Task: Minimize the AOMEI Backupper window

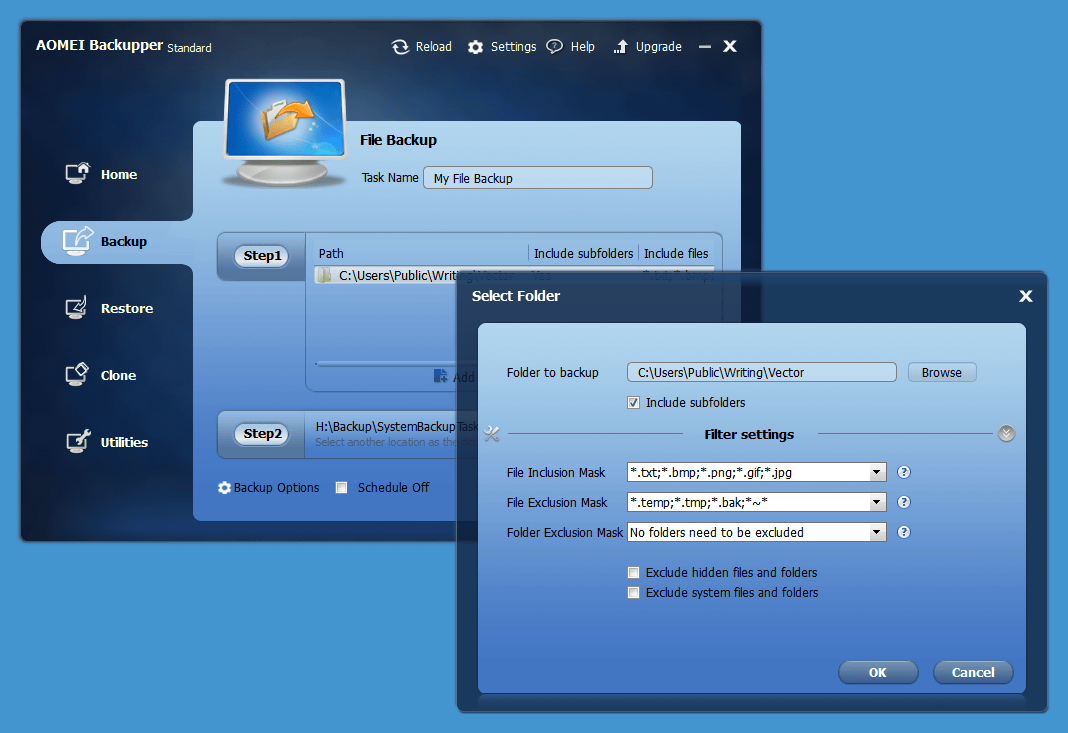Action: click(705, 47)
